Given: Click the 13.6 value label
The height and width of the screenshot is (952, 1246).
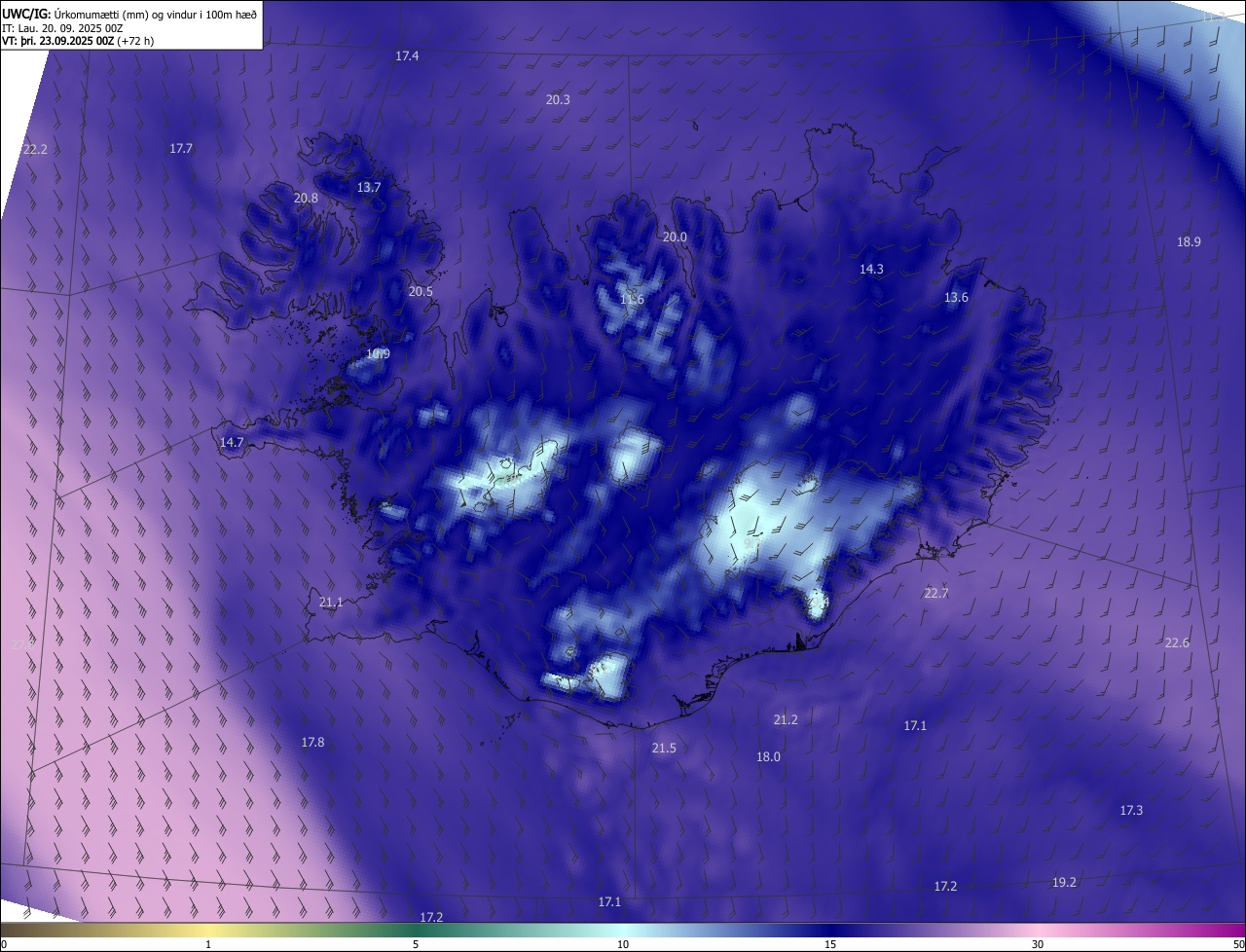Looking at the screenshot, I should coord(956,298).
